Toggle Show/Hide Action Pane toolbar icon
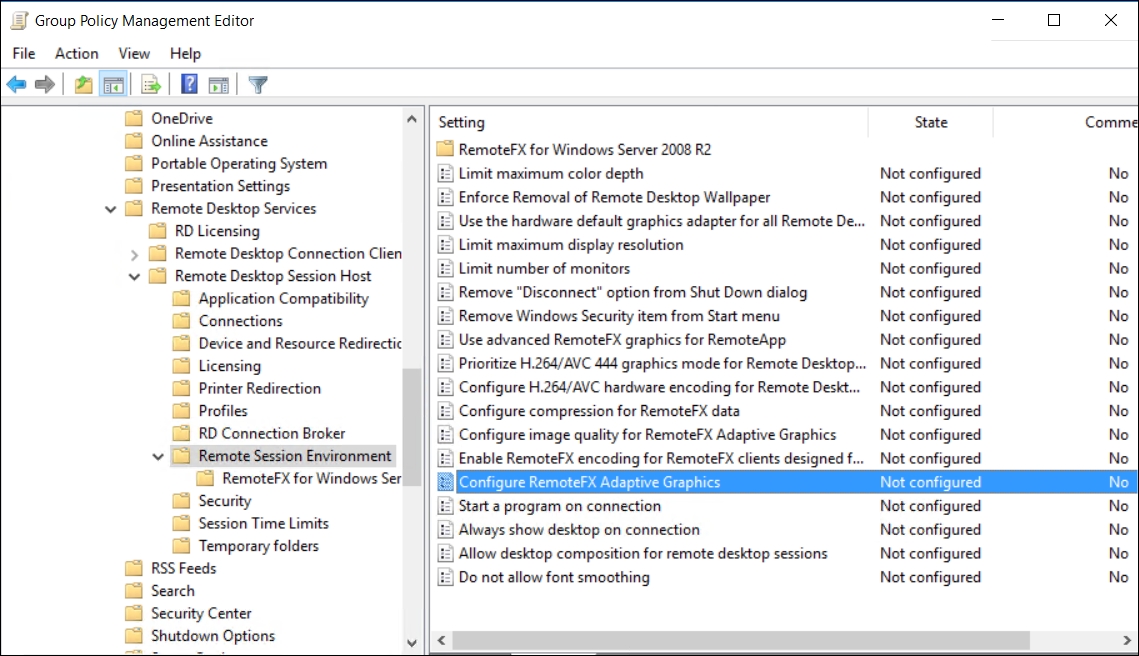This screenshot has width=1139, height=656. point(218,85)
